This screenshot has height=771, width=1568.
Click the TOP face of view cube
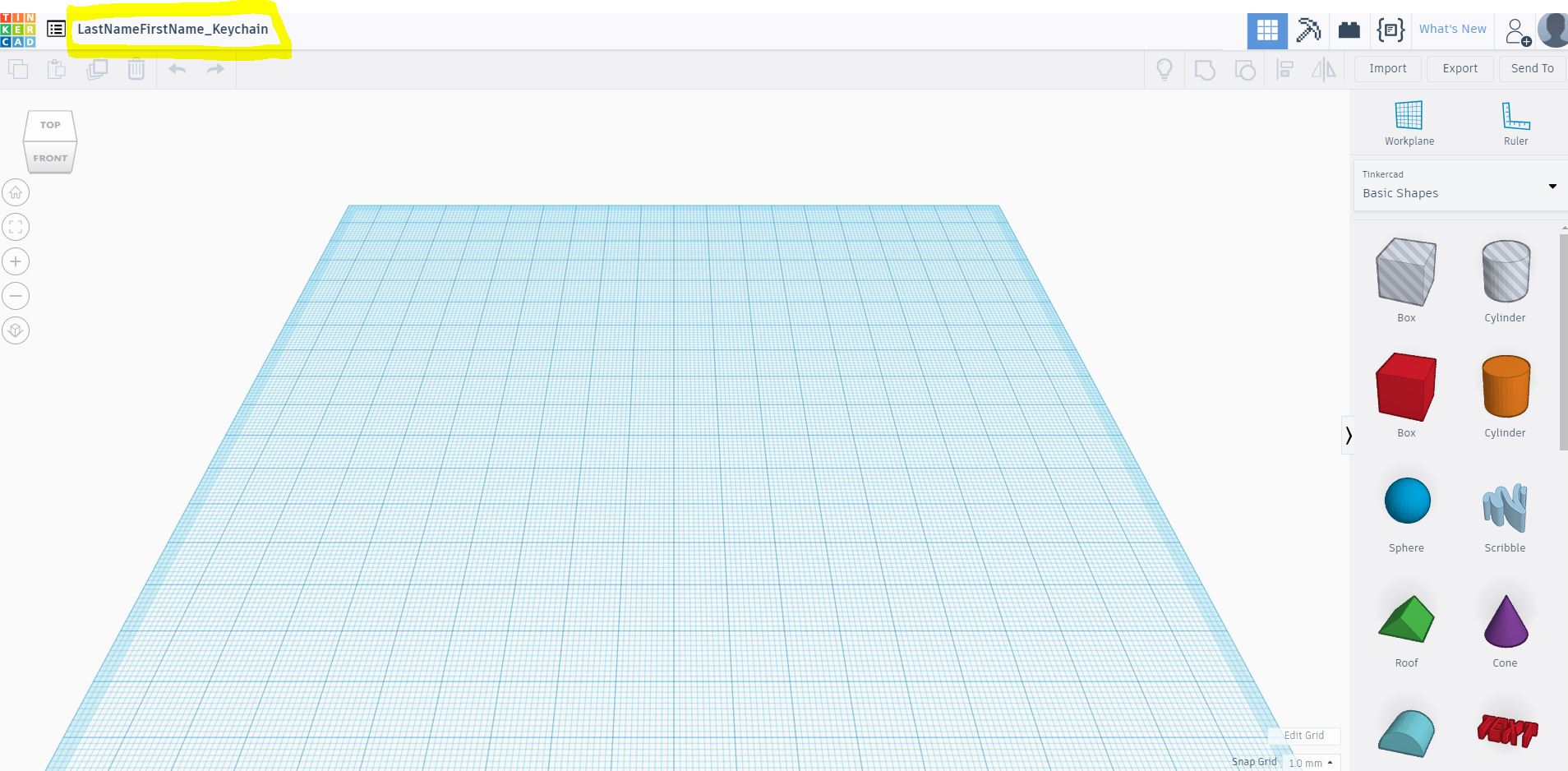[50, 125]
